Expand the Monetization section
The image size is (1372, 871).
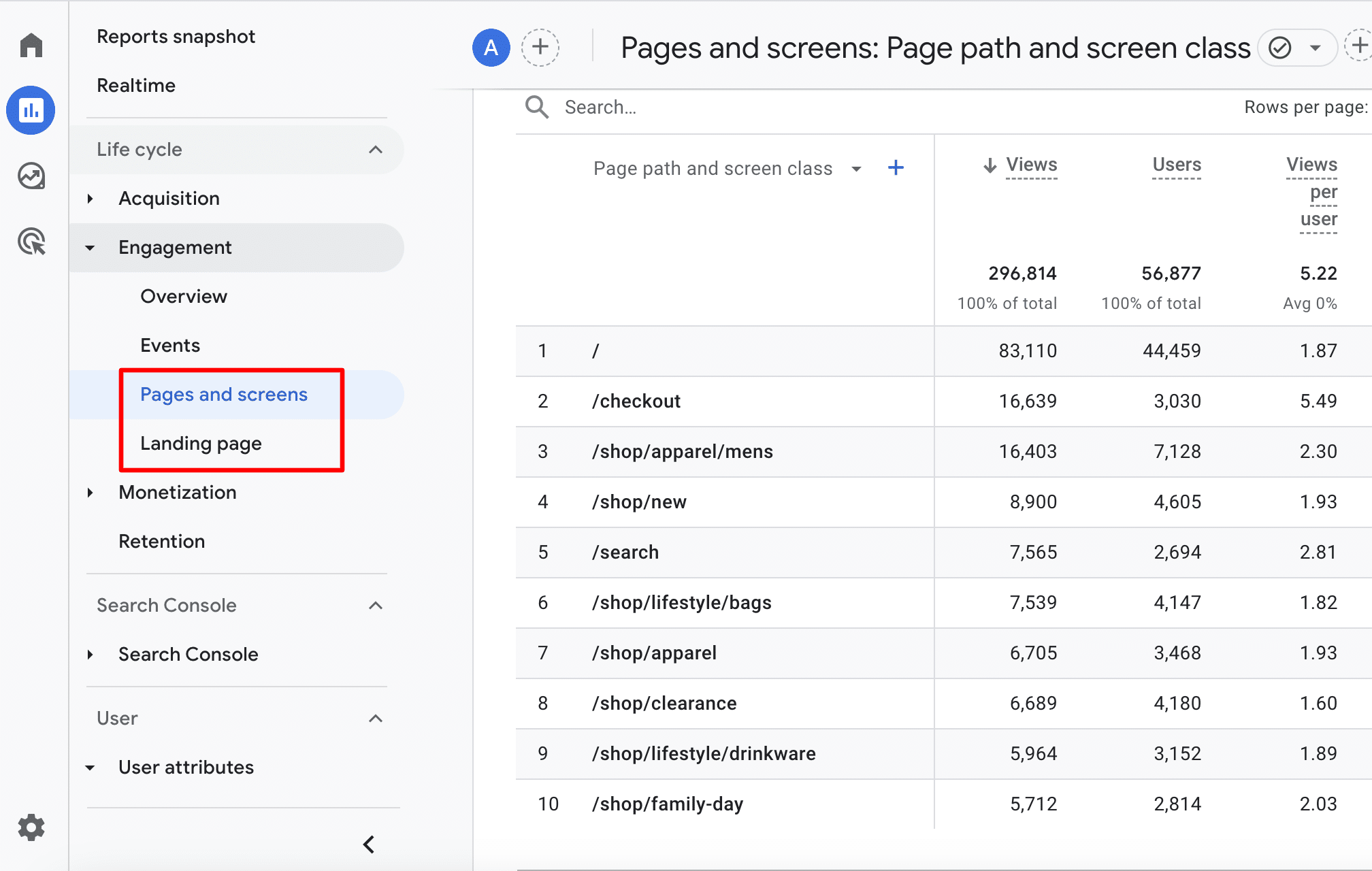coord(177,492)
